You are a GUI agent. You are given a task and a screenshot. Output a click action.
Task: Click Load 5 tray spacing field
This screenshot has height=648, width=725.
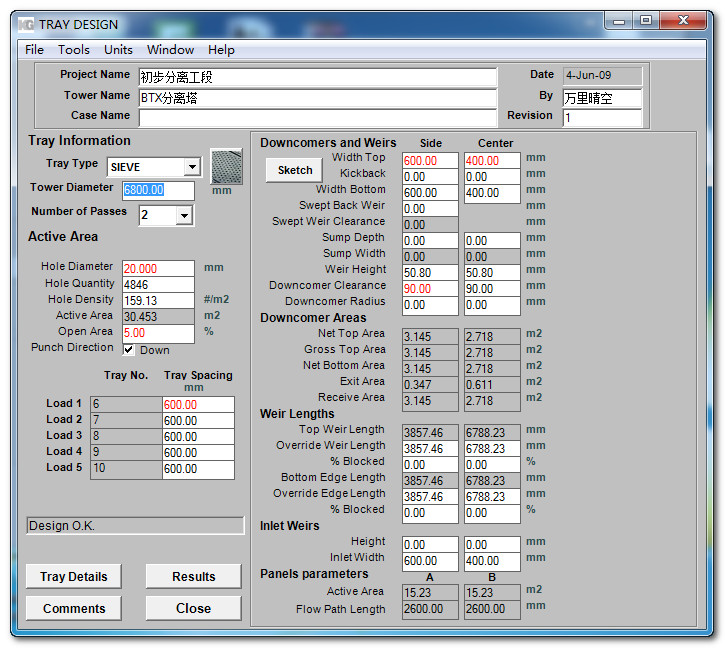tap(198, 469)
